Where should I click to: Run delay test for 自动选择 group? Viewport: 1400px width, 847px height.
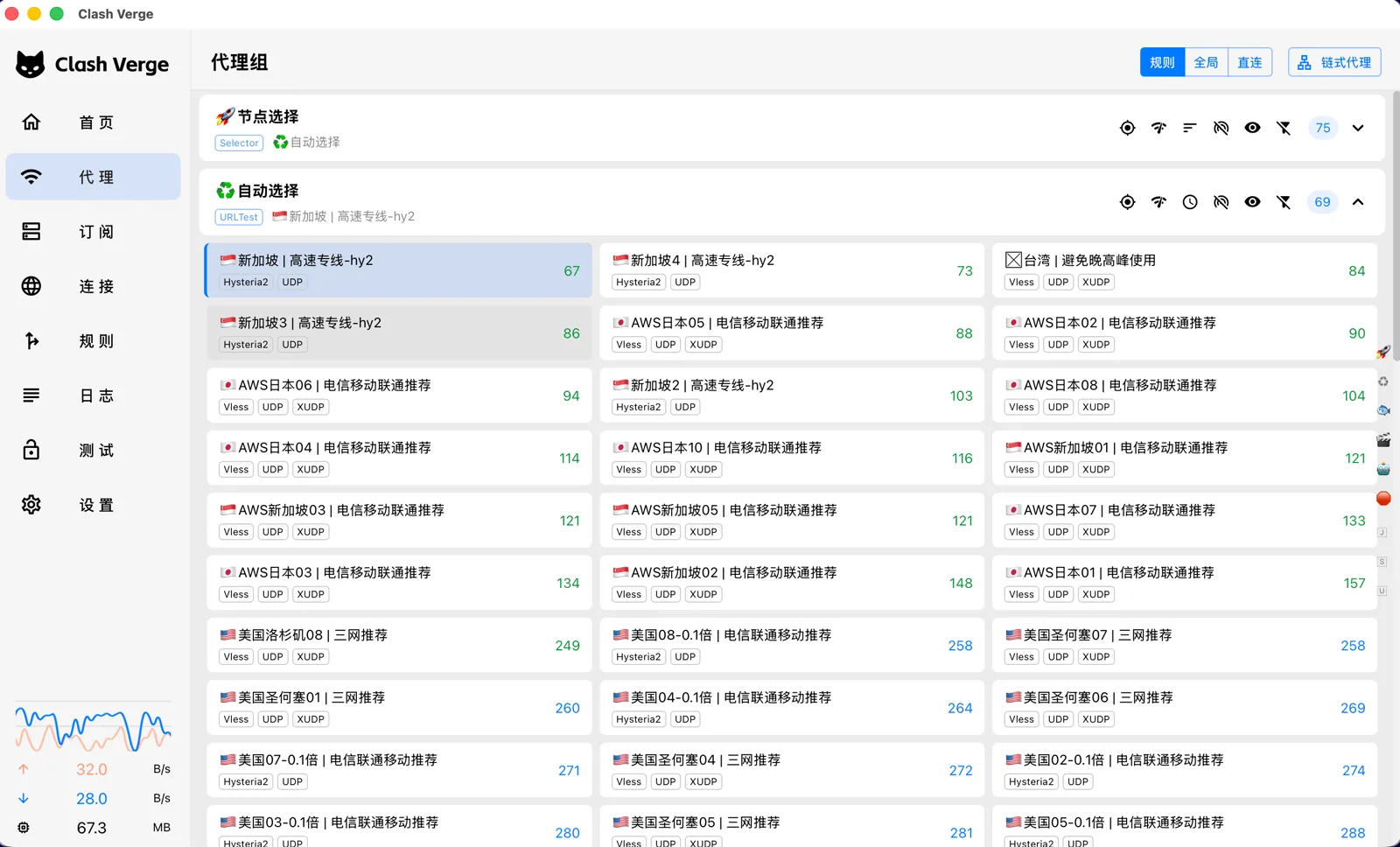[1158, 202]
